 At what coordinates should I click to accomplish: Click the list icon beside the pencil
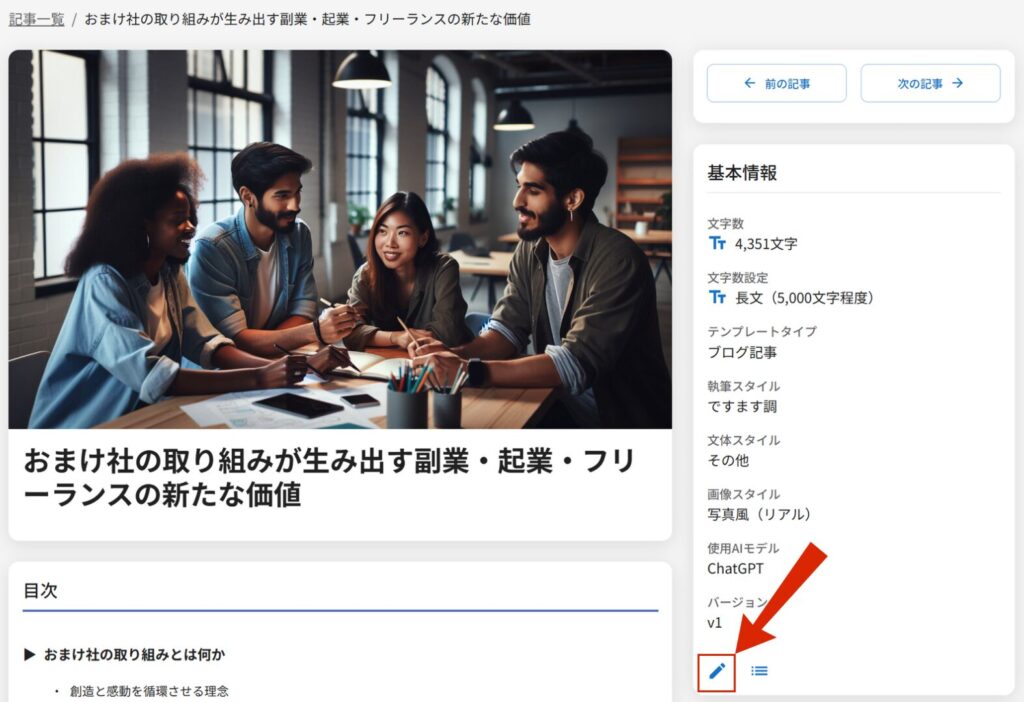pyautogui.click(x=760, y=671)
